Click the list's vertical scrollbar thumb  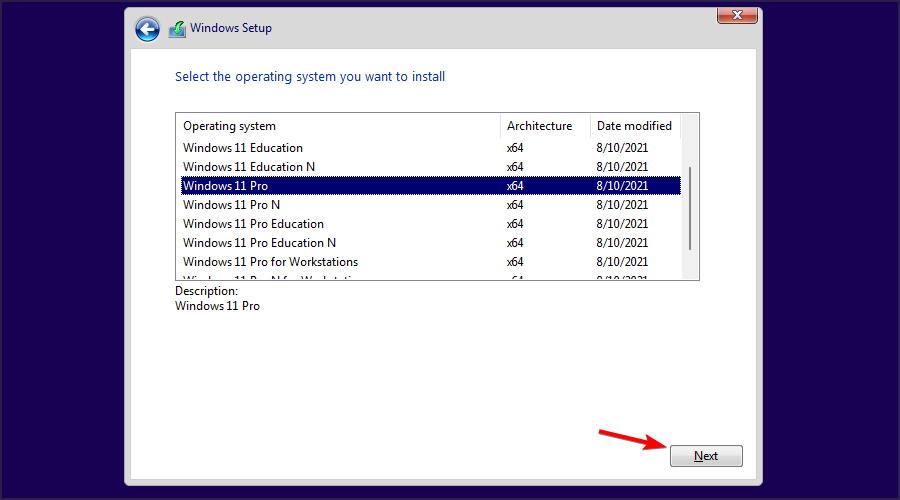click(690, 210)
